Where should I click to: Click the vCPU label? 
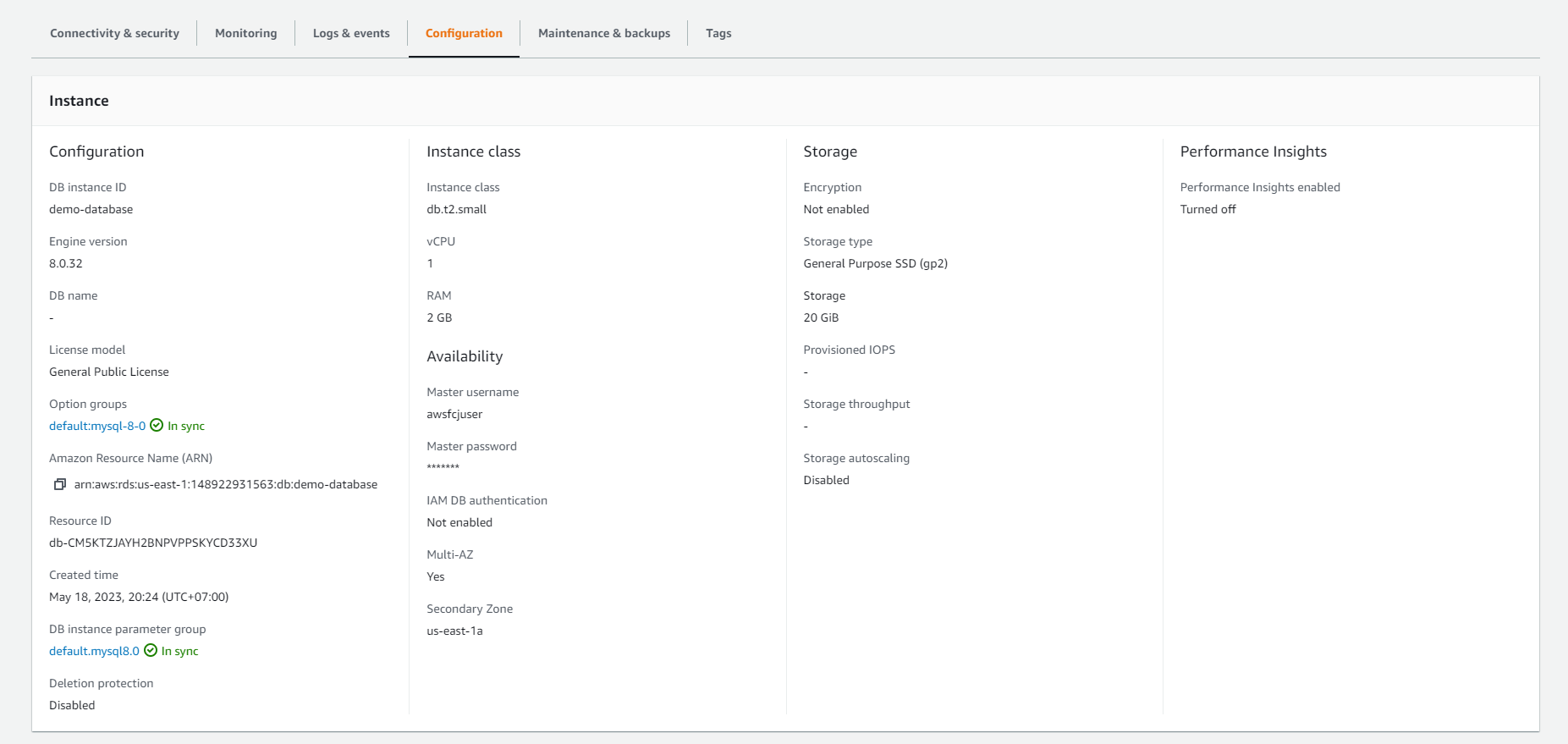click(x=441, y=241)
